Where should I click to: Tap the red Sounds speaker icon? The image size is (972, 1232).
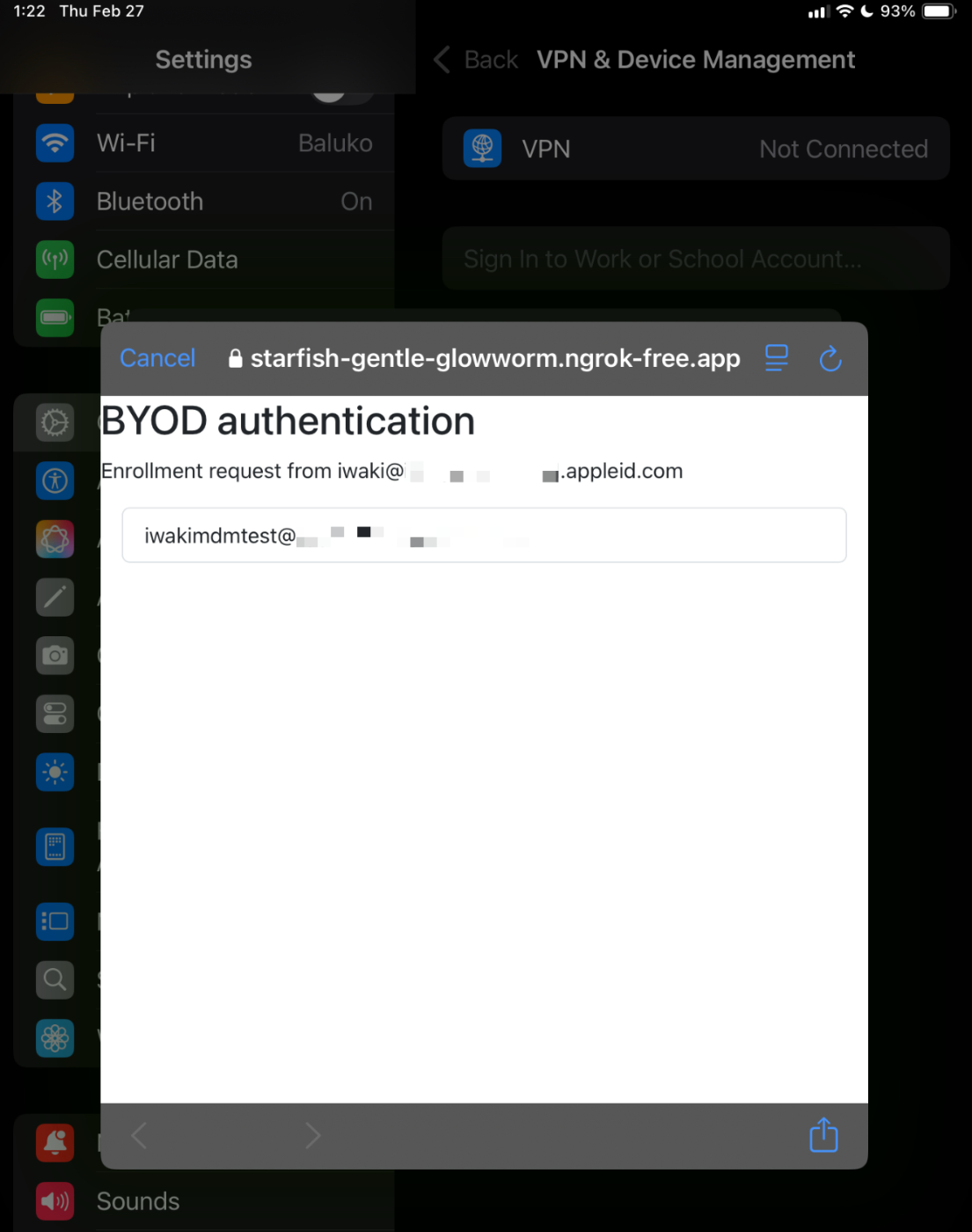[x=55, y=1201]
